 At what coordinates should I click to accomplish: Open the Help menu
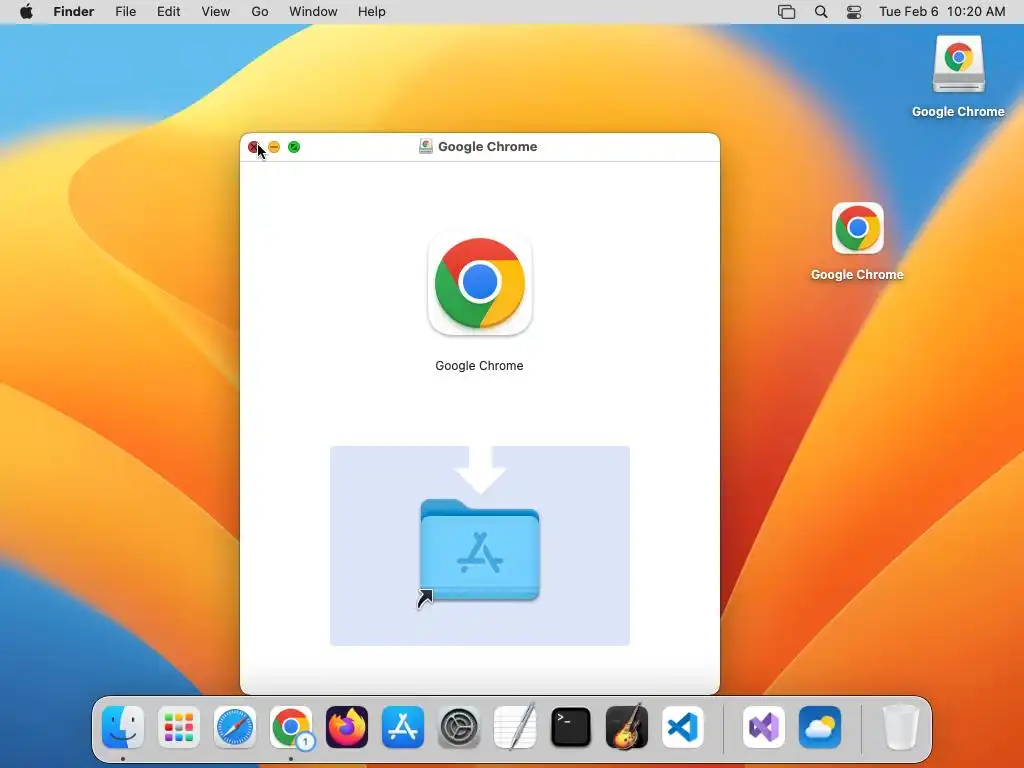pos(372,12)
